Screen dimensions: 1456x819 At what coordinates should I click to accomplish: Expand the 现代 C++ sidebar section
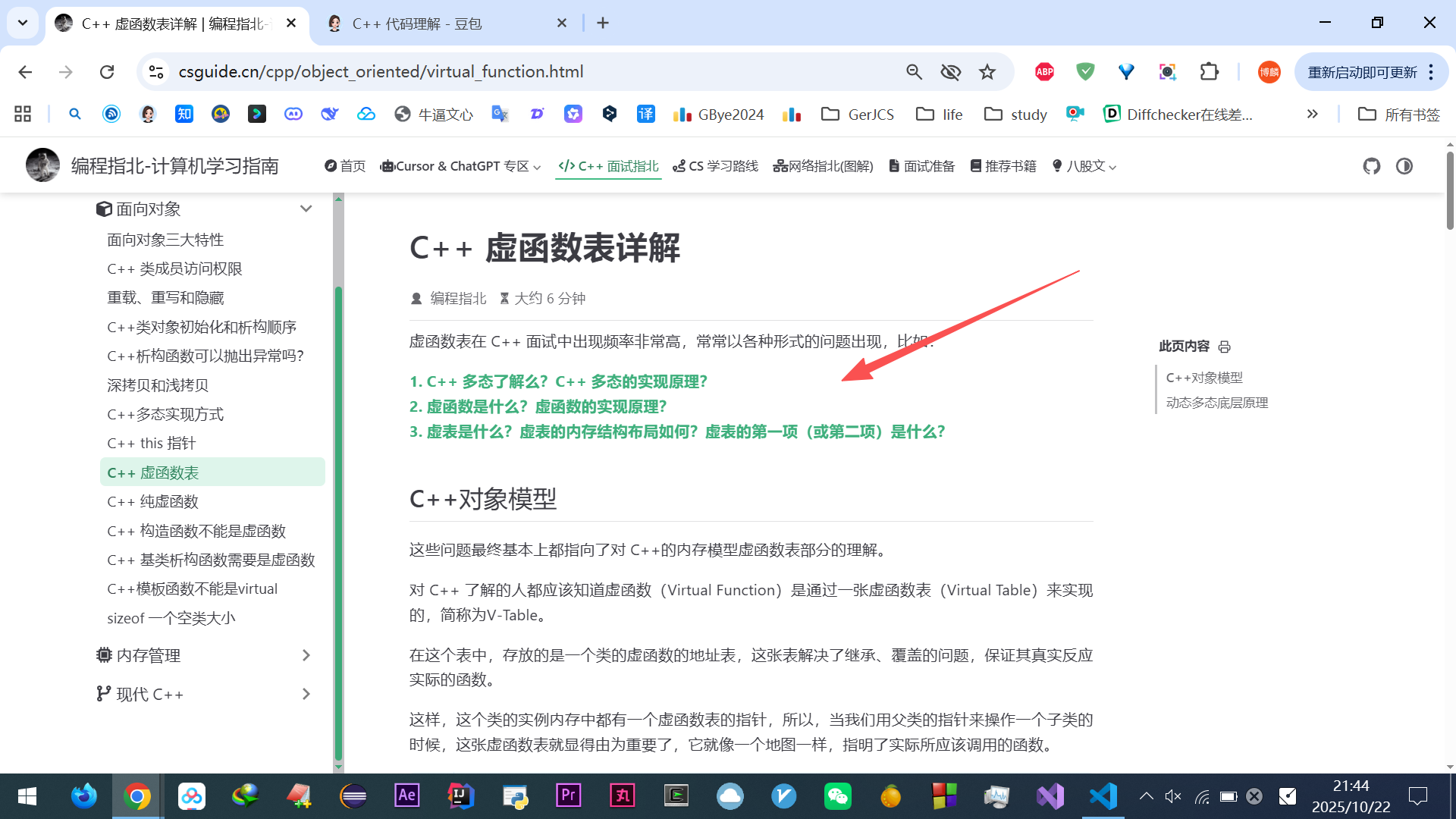306,694
